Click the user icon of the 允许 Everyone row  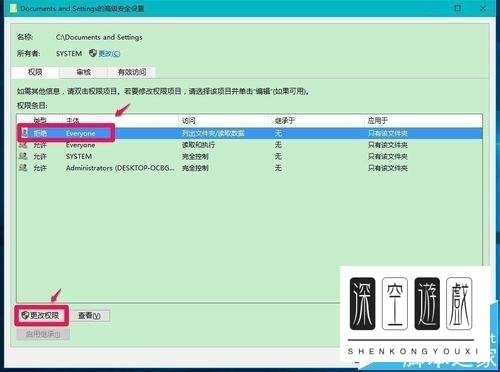23,145
